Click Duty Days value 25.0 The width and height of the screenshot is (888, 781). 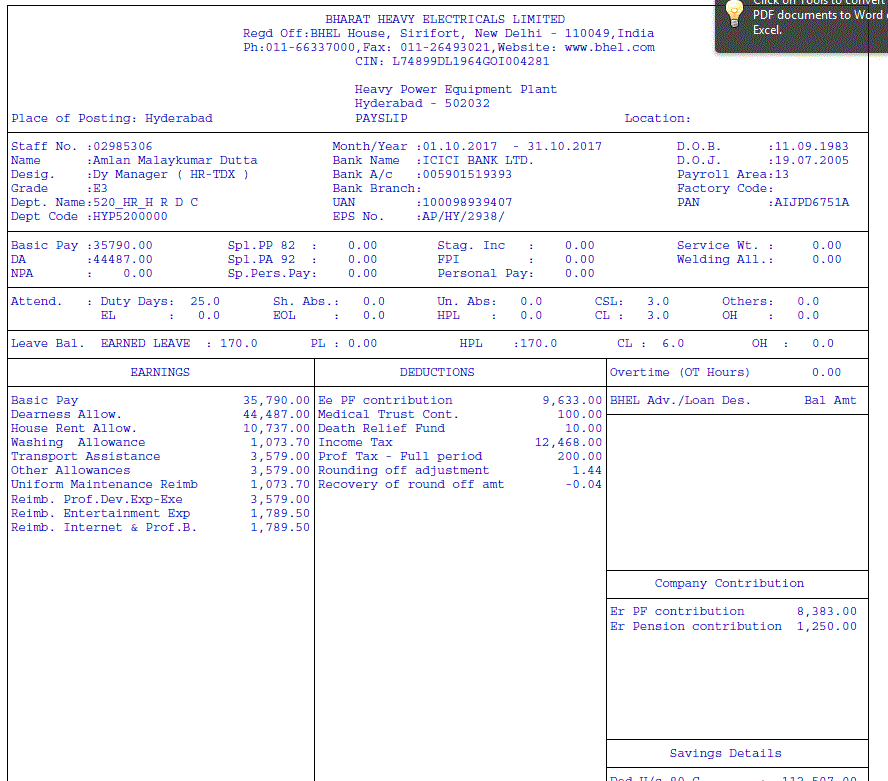[x=205, y=301]
